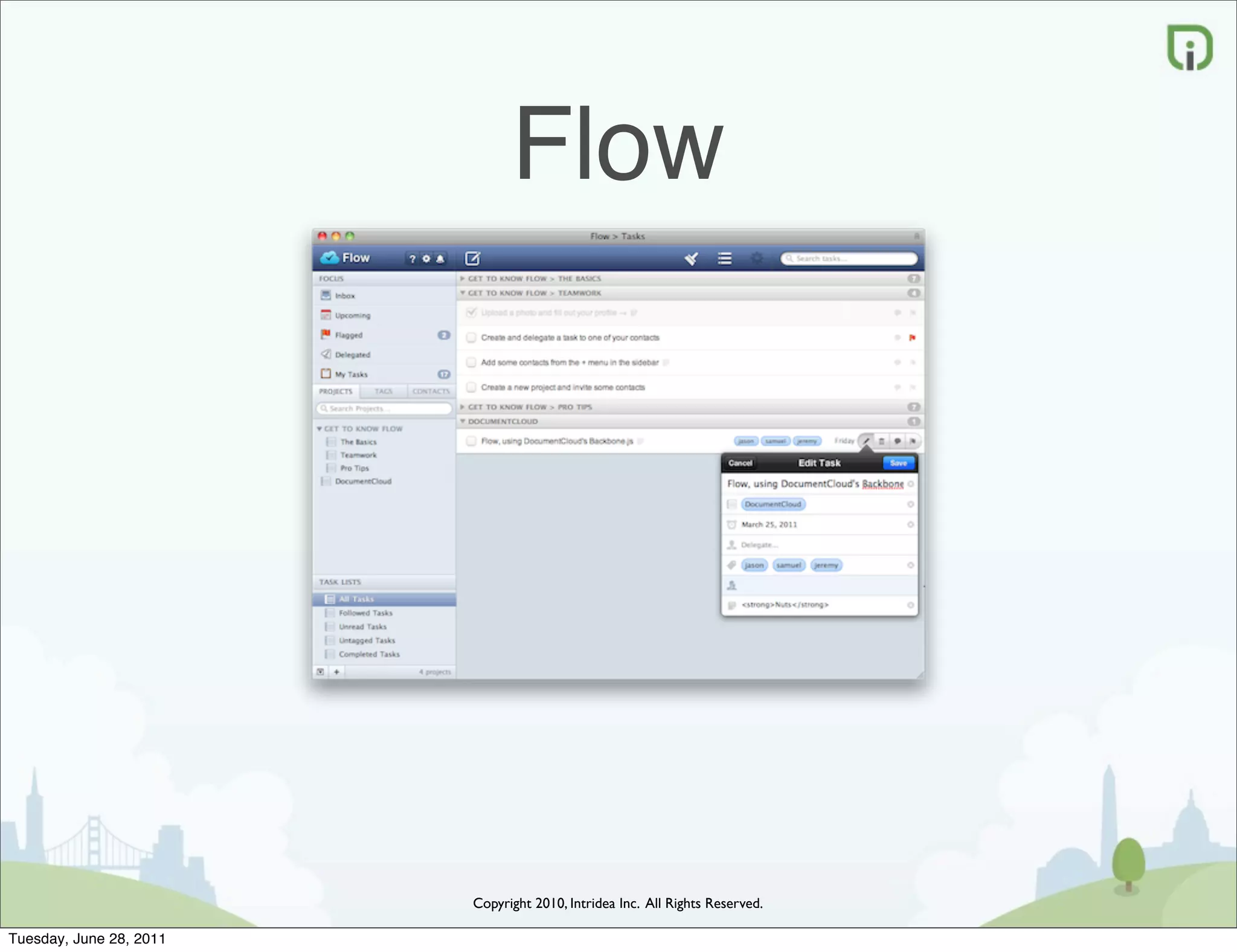Click the 'Search tasks' field
The image size is (1237, 952).
click(849, 259)
